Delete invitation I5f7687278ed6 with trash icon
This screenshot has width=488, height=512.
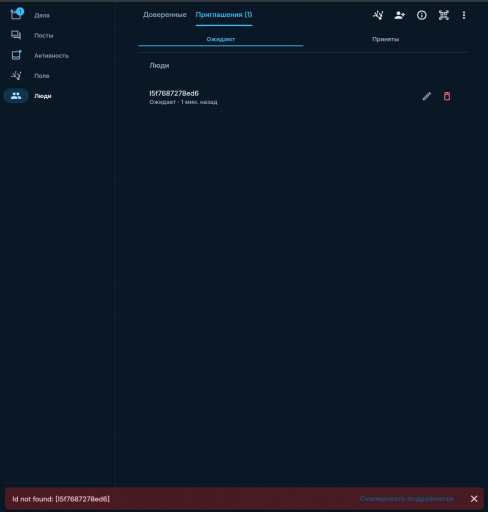point(447,96)
